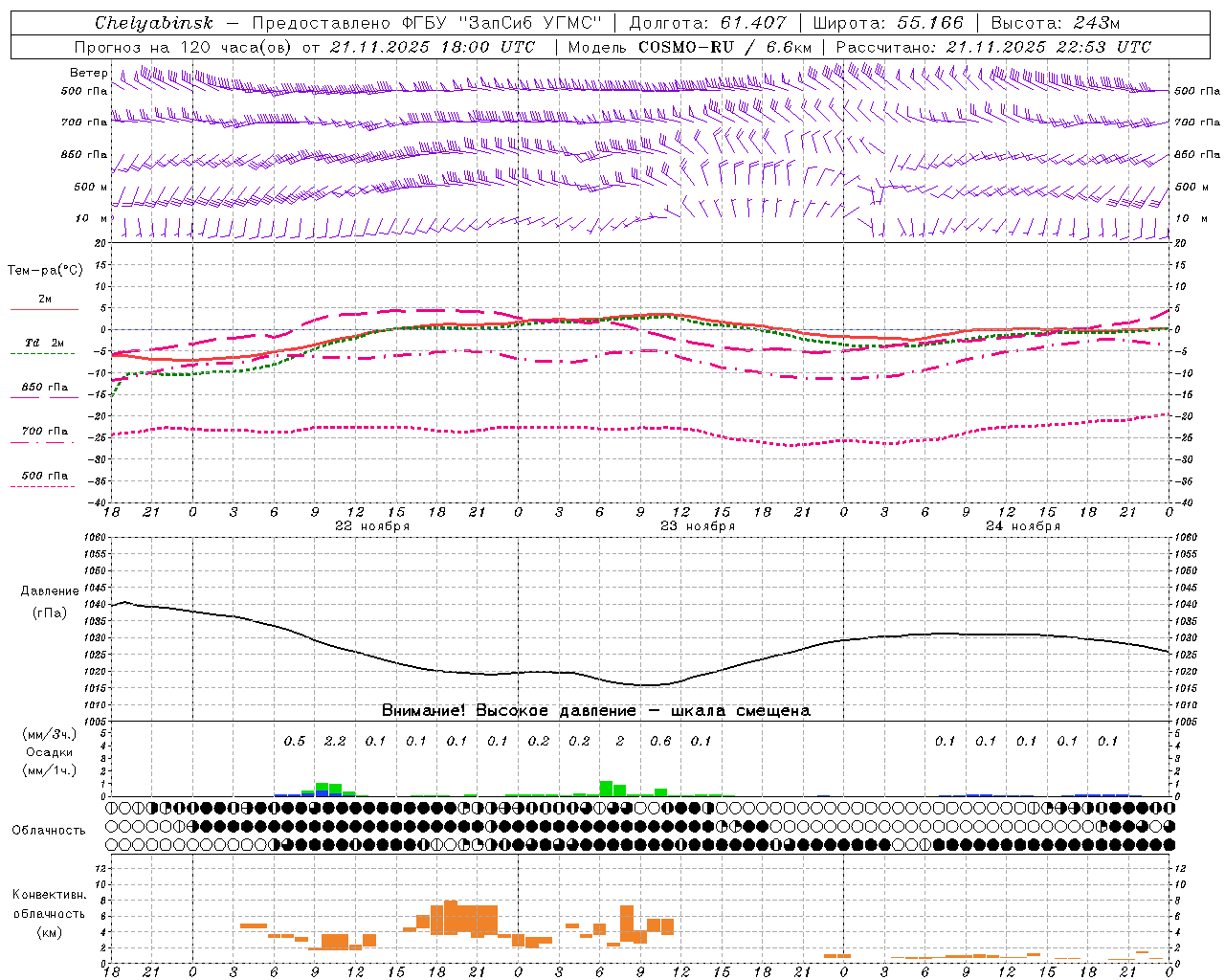Click the 500 м wind level label on left
Image resolution: width=1225 pixels, height=980 pixels.
[x=91, y=187]
